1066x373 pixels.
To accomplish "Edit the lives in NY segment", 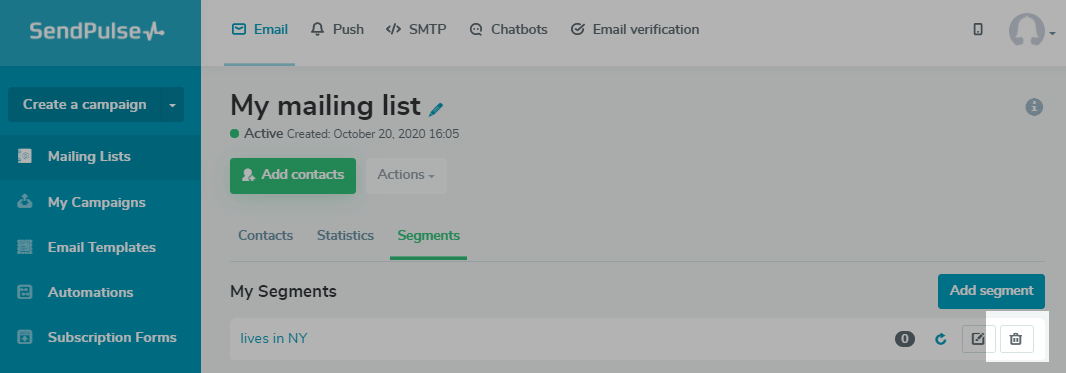I will click(x=978, y=338).
